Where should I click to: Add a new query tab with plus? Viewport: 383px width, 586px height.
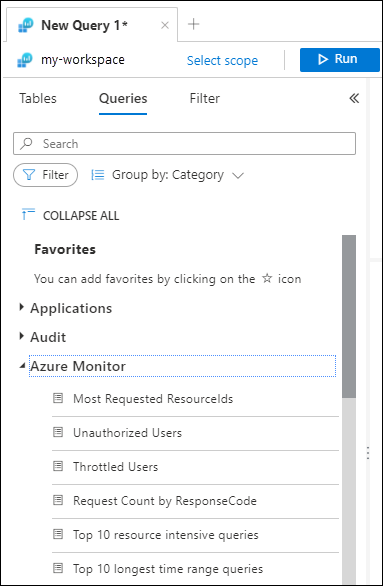[x=194, y=24]
